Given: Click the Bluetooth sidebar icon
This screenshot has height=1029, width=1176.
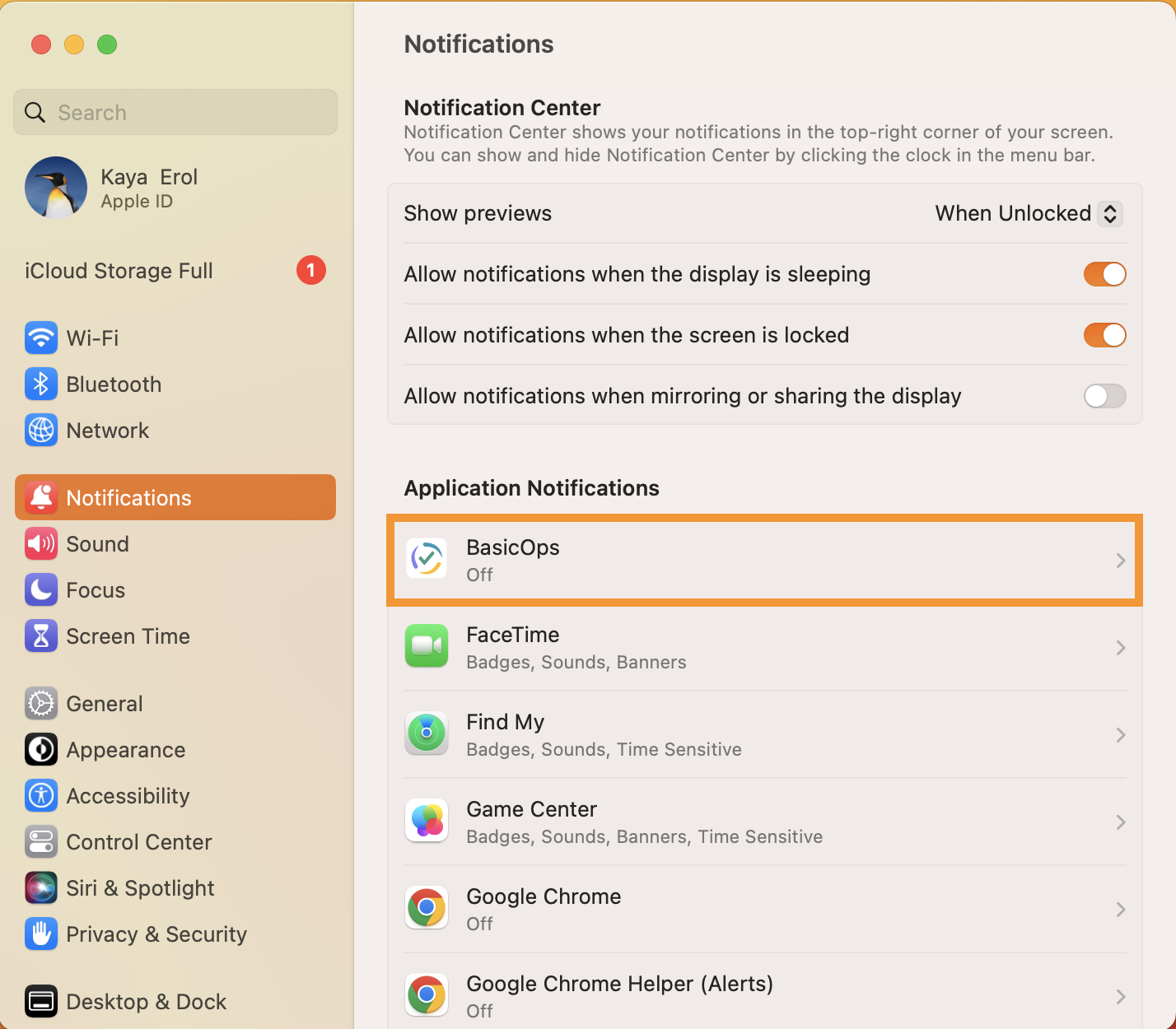Looking at the screenshot, I should (x=41, y=384).
